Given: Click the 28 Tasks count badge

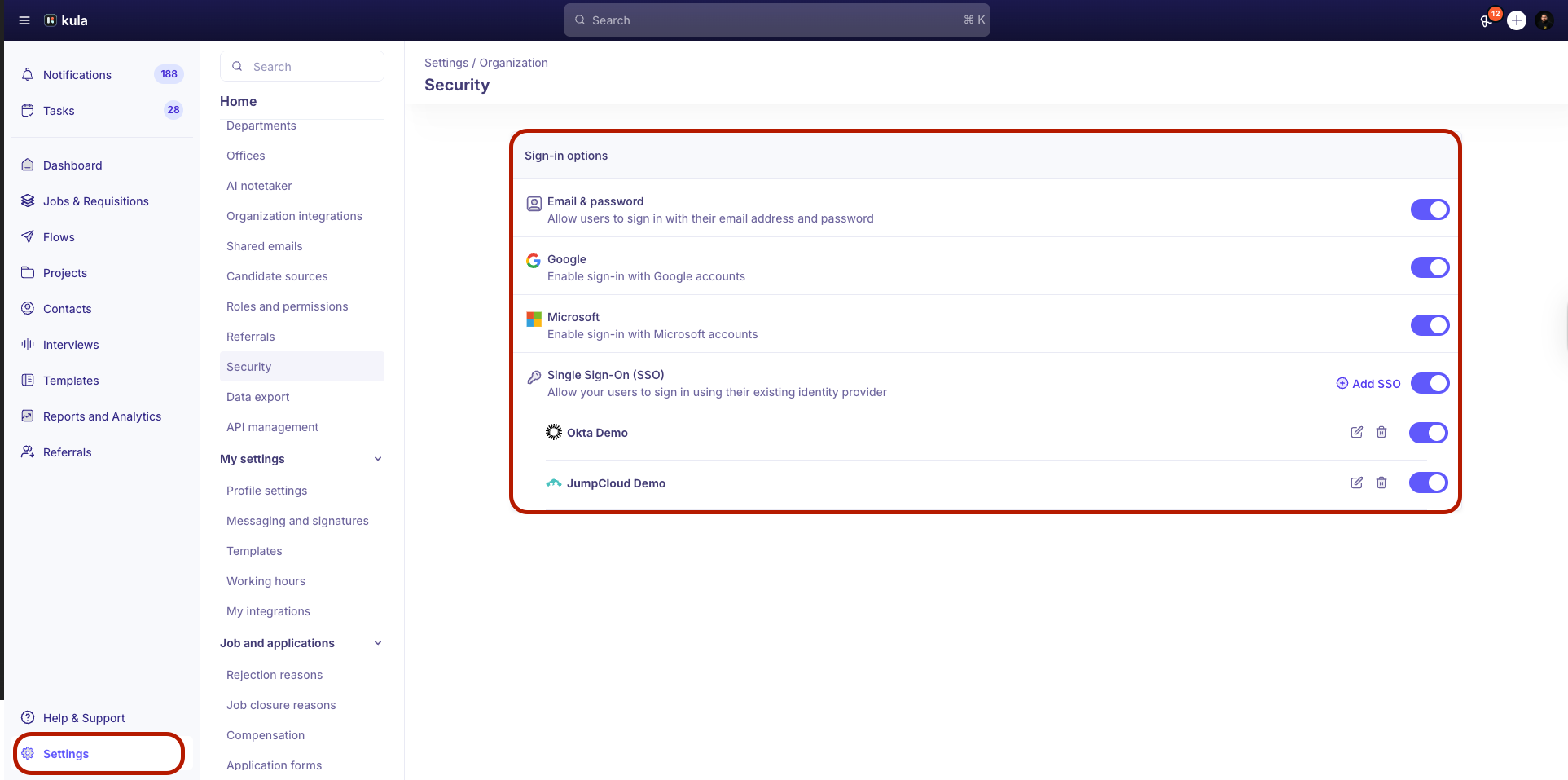Looking at the screenshot, I should 173,110.
